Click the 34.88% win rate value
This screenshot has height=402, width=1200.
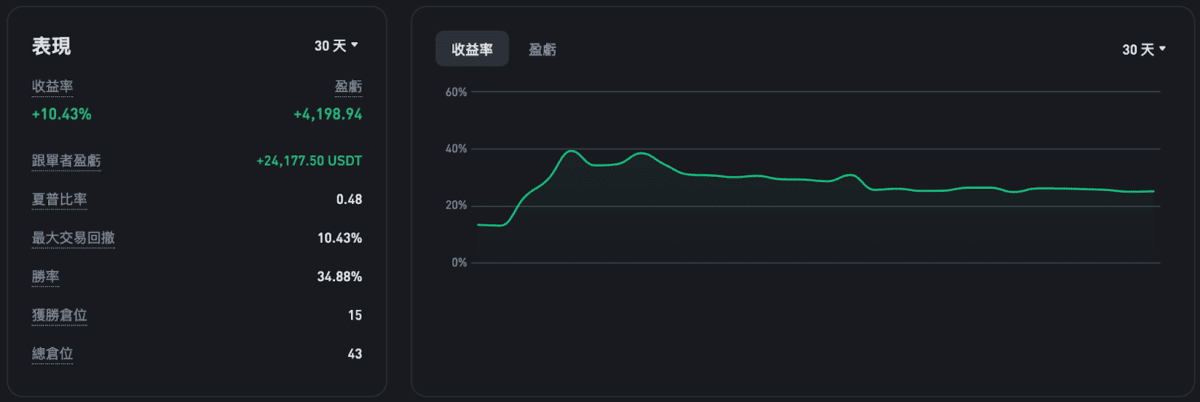(340, 276)
